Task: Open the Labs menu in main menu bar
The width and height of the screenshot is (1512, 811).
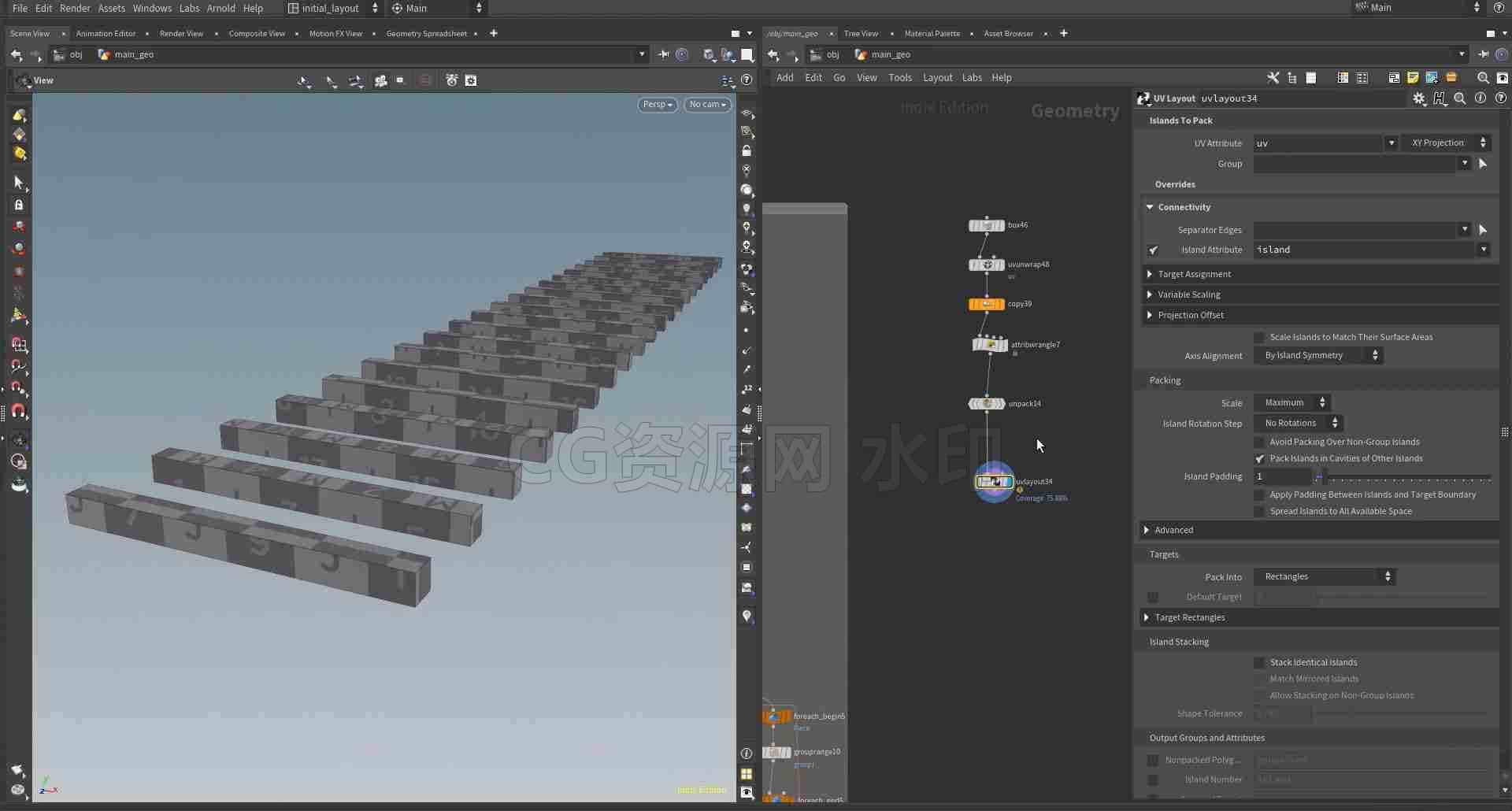Action: coord(189,8)
